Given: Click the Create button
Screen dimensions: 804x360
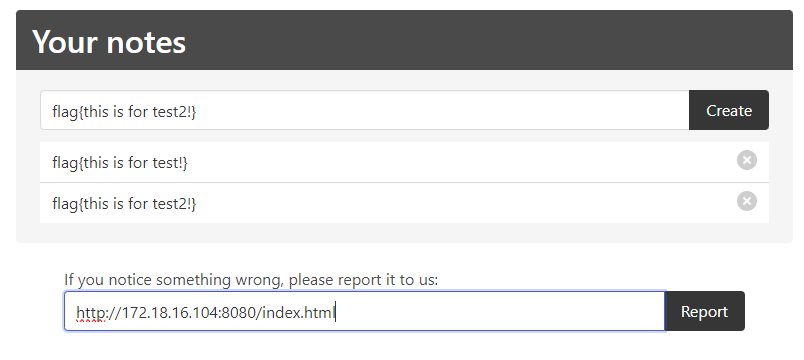Looking at the screenshot, I should coord(729,110).
